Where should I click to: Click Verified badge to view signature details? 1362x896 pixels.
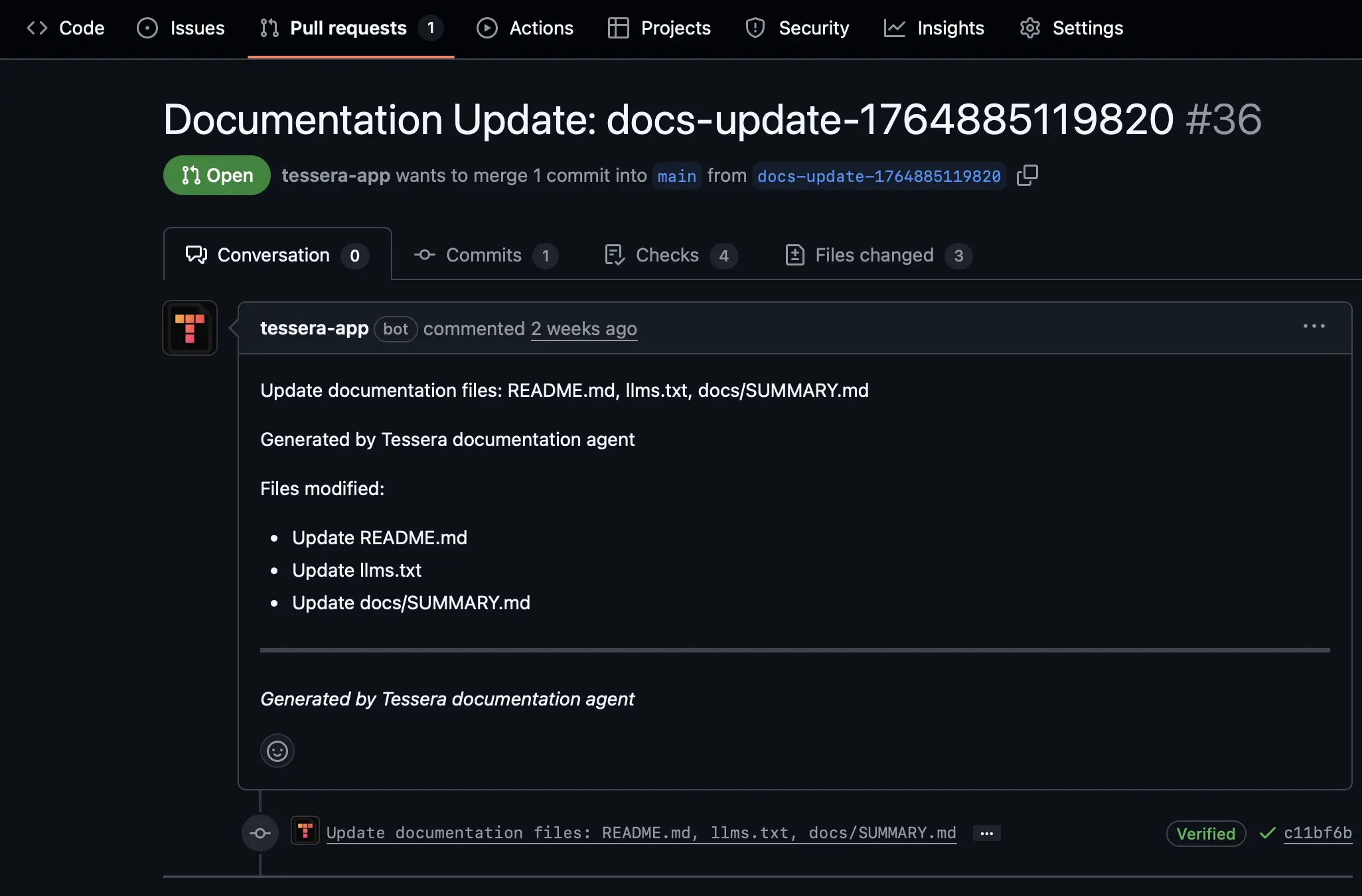(x=1205, y=834)
